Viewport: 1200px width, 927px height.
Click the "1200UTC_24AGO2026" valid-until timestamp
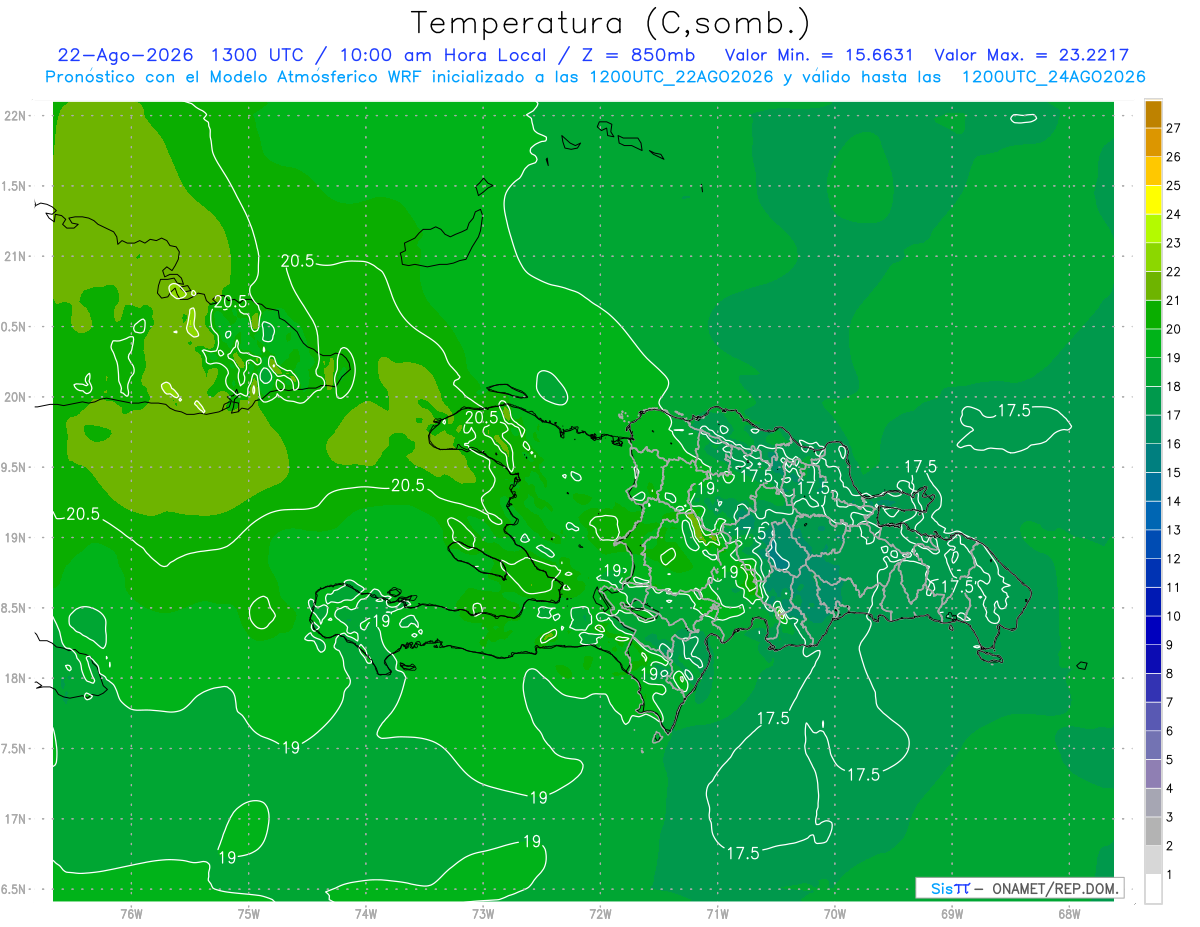1053,77
